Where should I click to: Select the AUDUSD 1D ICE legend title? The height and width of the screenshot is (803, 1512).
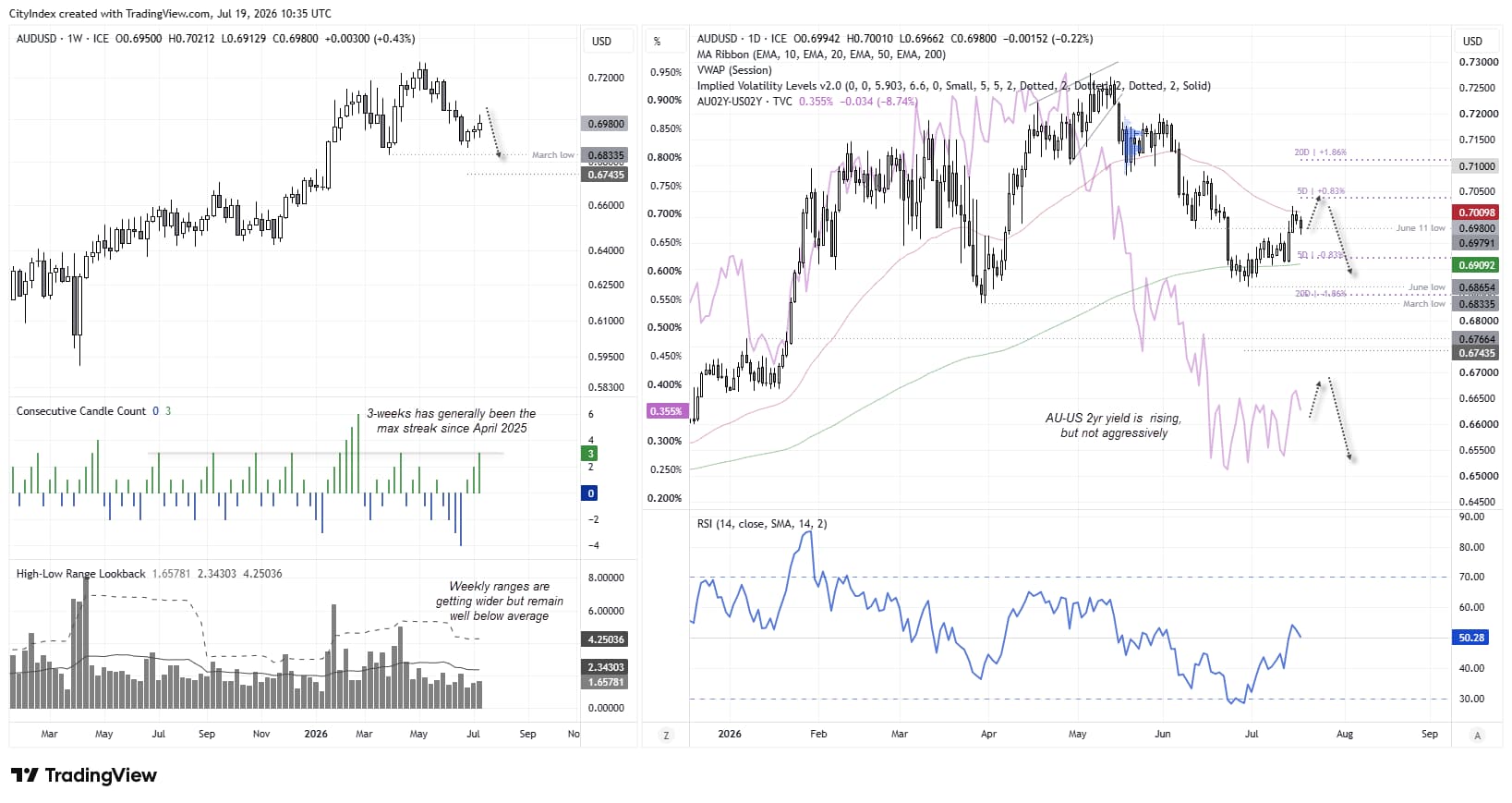pyautogui.click(x=742, y=39)
